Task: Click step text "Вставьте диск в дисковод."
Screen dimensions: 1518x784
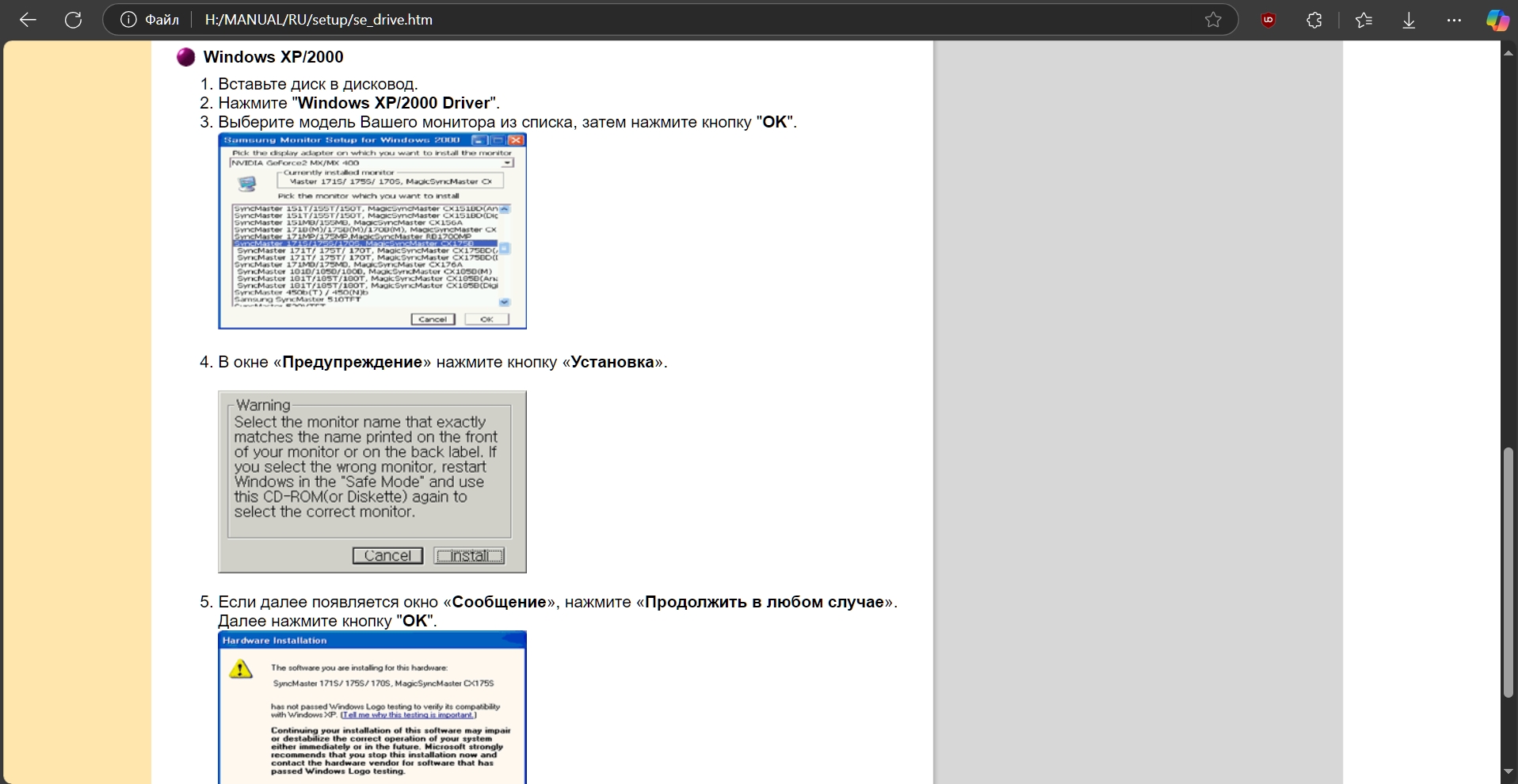Action: point(318,84)
